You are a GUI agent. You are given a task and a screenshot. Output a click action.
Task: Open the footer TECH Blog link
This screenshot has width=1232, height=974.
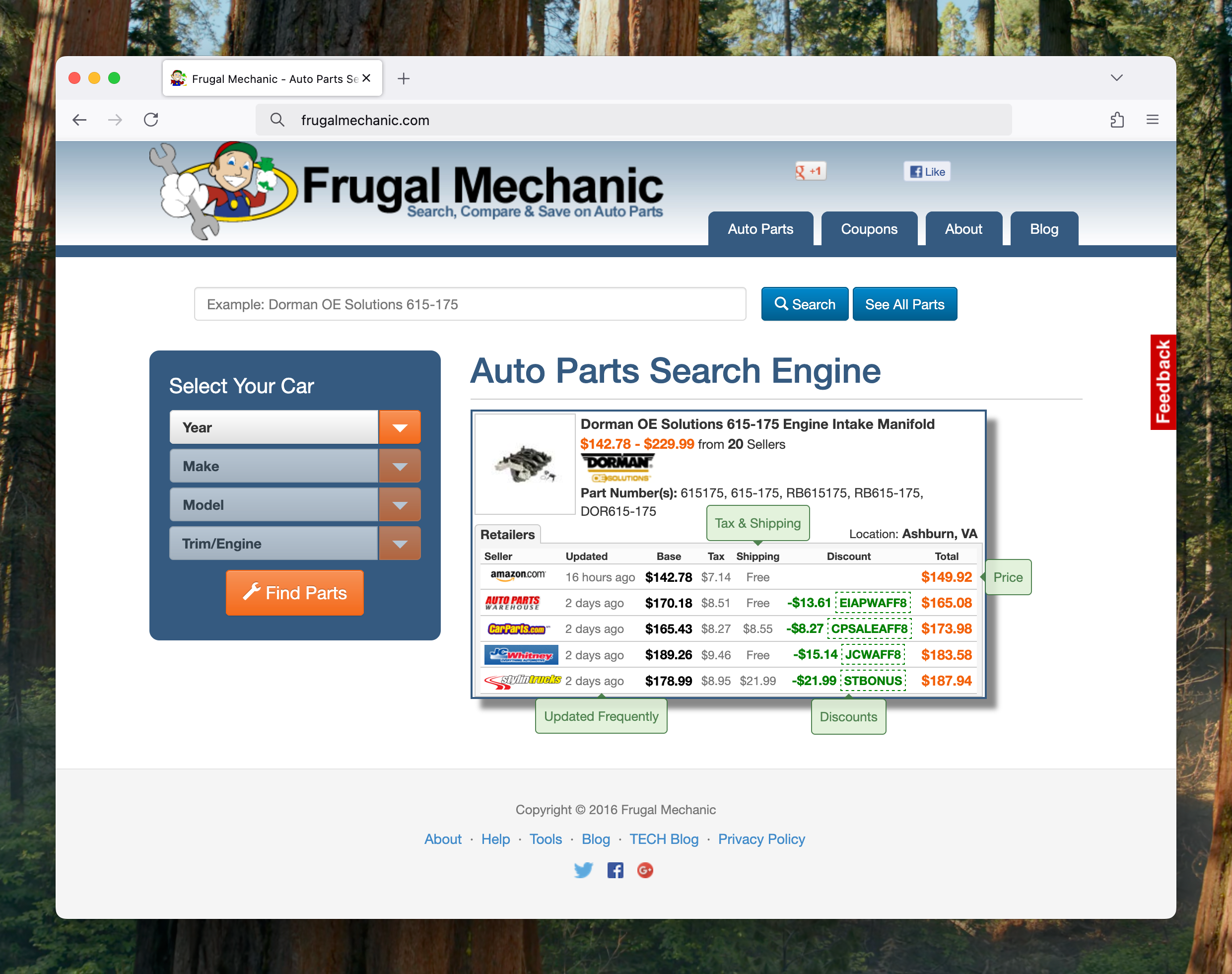click(x=664, y=839)
